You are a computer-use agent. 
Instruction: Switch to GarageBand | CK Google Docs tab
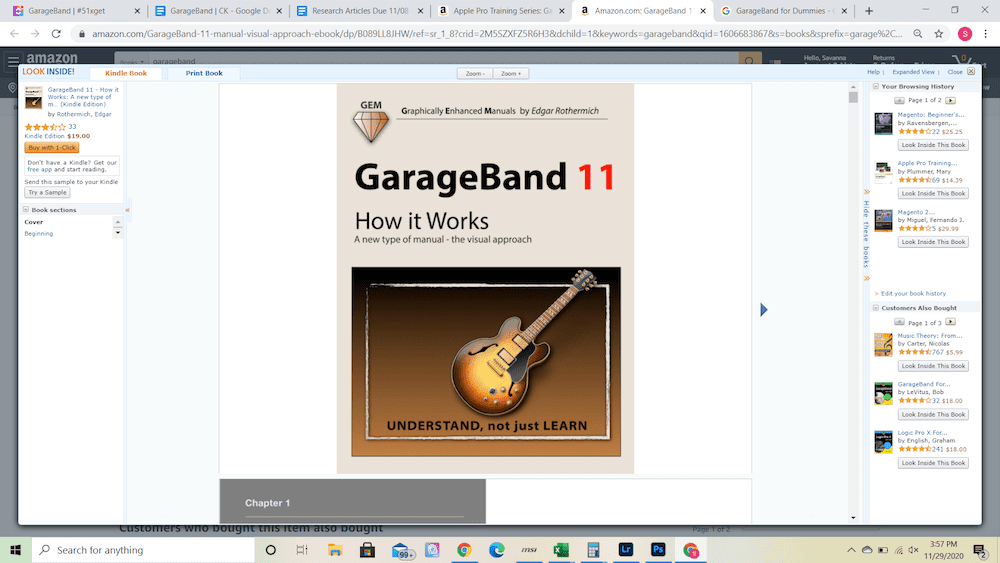point(219,11)
